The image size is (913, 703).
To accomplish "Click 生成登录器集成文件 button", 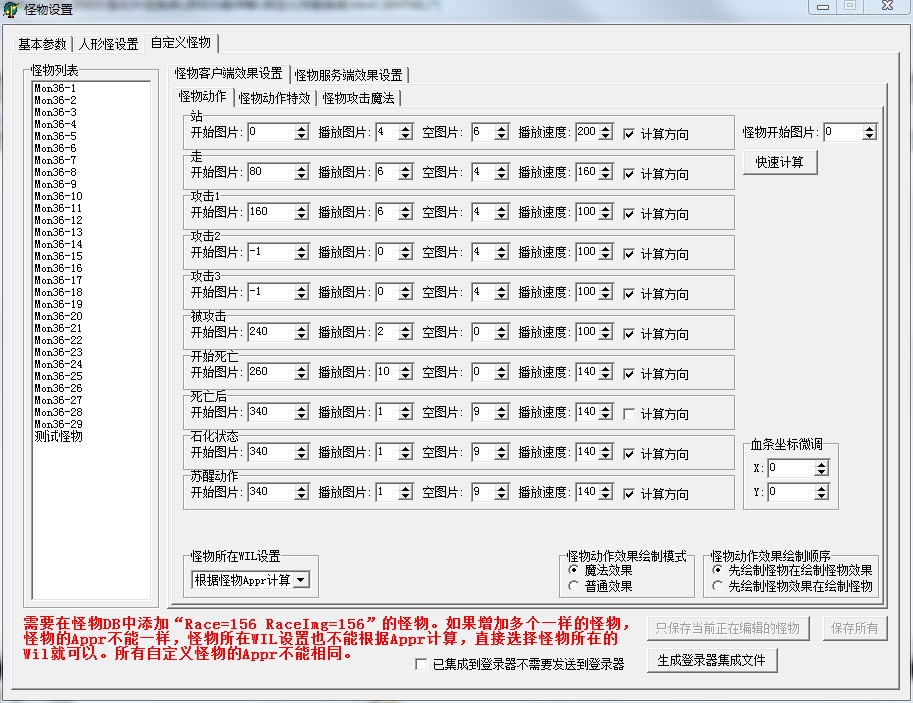I will point(711,660).
